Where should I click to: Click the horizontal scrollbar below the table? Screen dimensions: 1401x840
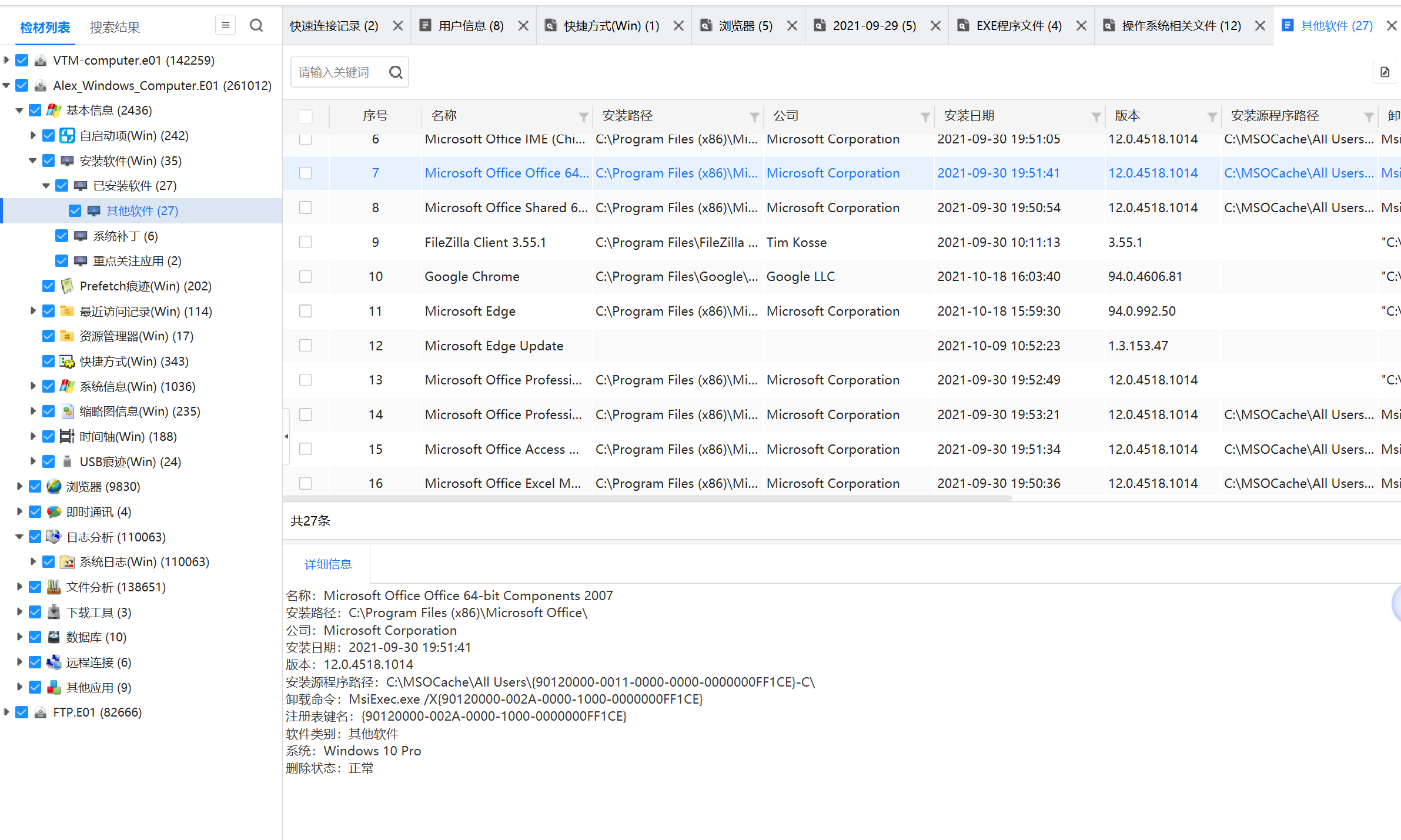(x=648, y=498)
